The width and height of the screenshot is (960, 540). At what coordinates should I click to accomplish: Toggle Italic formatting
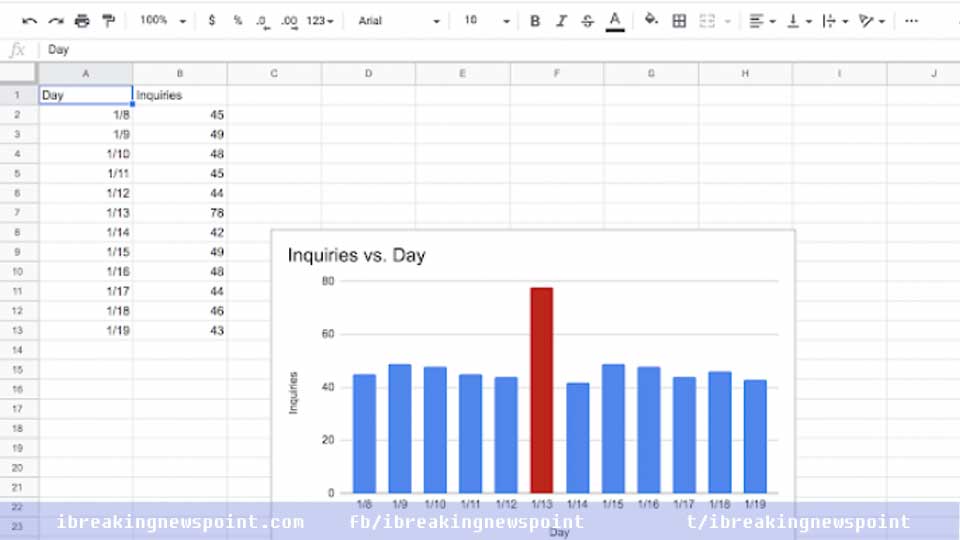[561, 20]
